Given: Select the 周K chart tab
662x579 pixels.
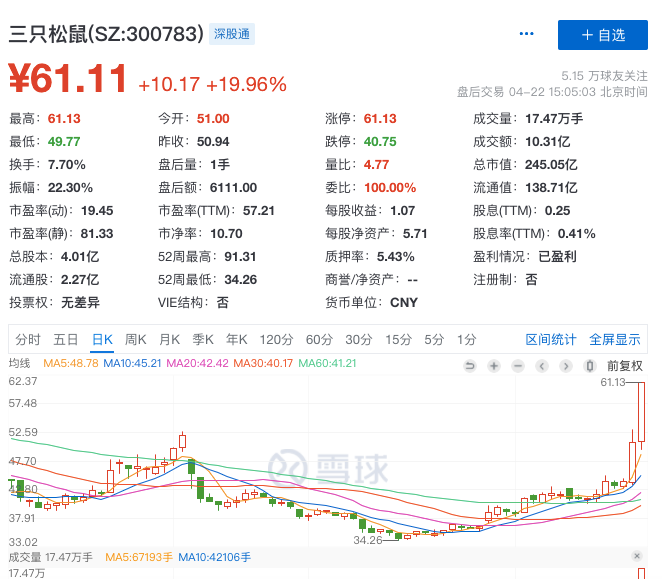Looking at the screenshot, I should click(x=136, y=340).
